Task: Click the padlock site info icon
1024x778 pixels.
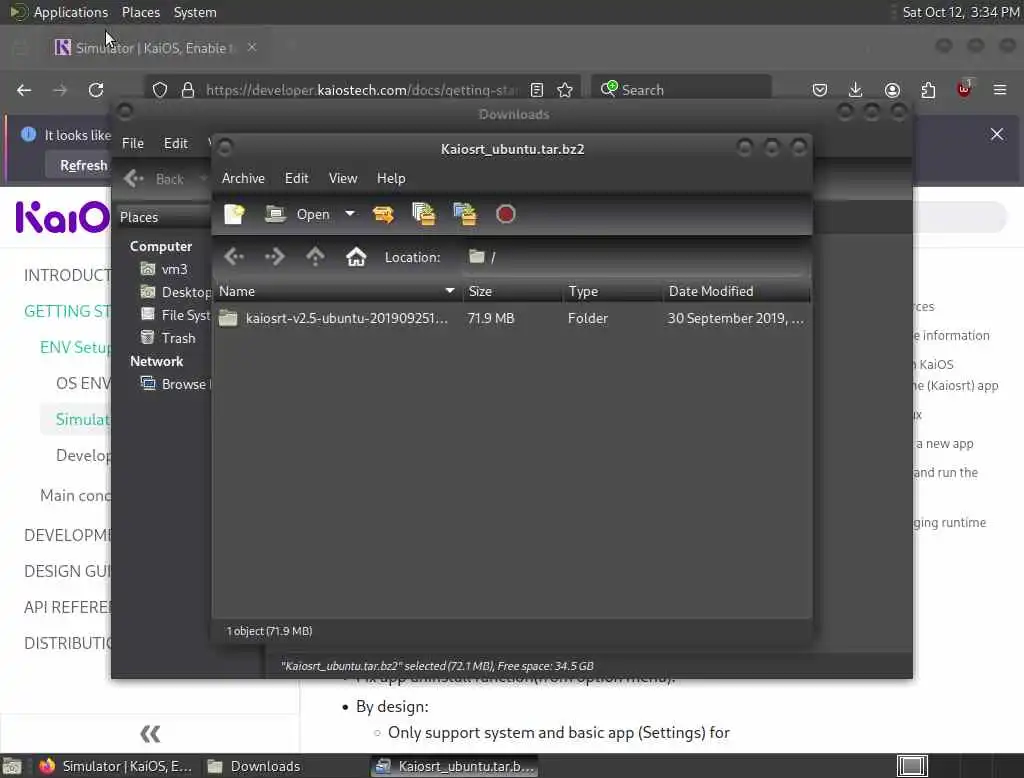Action: click(x=188, y=90)
